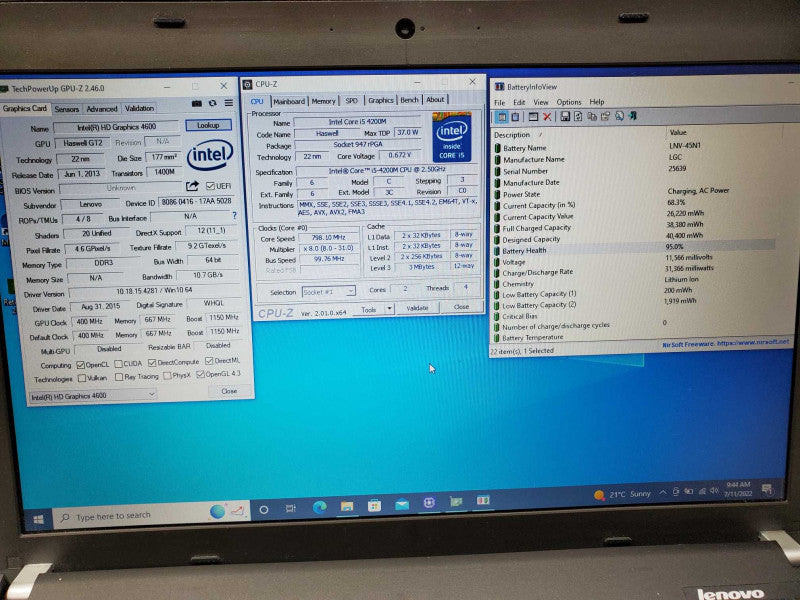Open the notification center icon

[x=767, y=490]
